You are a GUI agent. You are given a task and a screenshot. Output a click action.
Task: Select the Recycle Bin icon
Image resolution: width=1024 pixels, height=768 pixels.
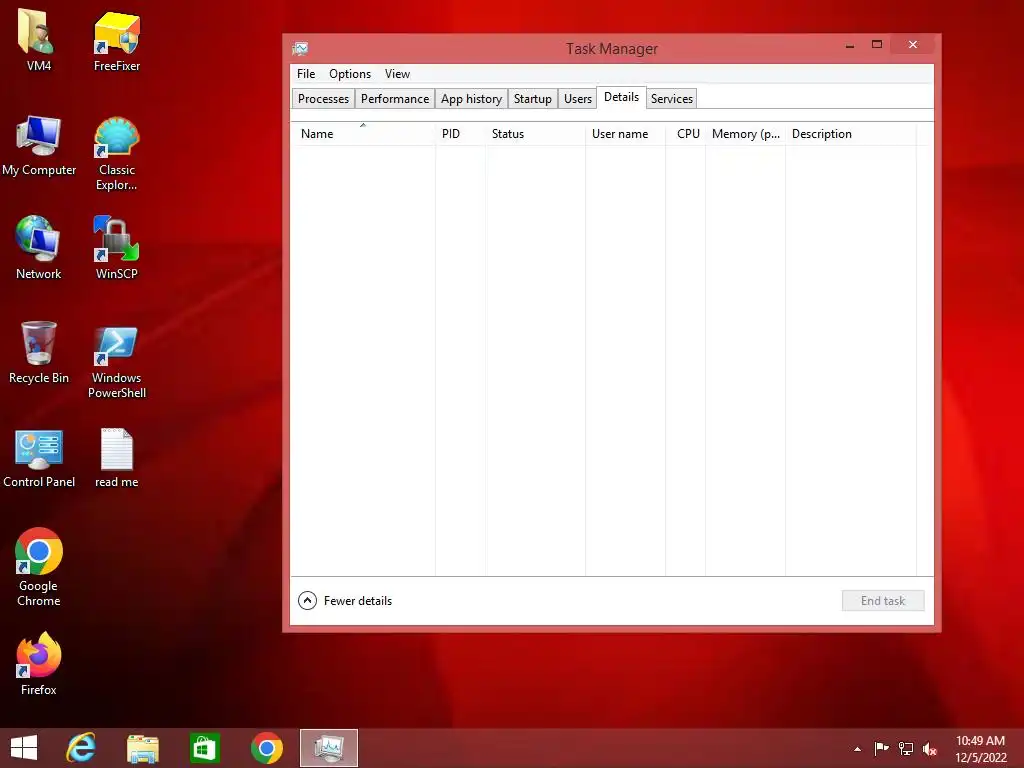39,353
